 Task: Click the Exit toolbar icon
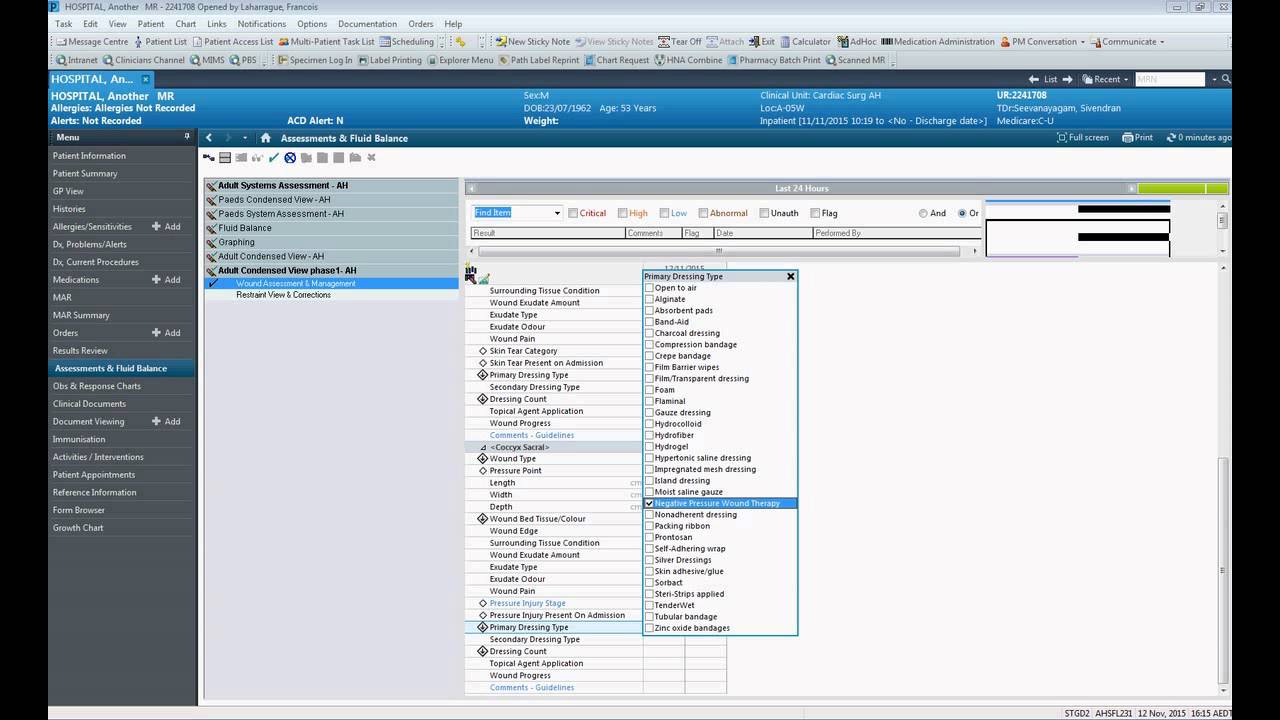click(x=761, y=42)
